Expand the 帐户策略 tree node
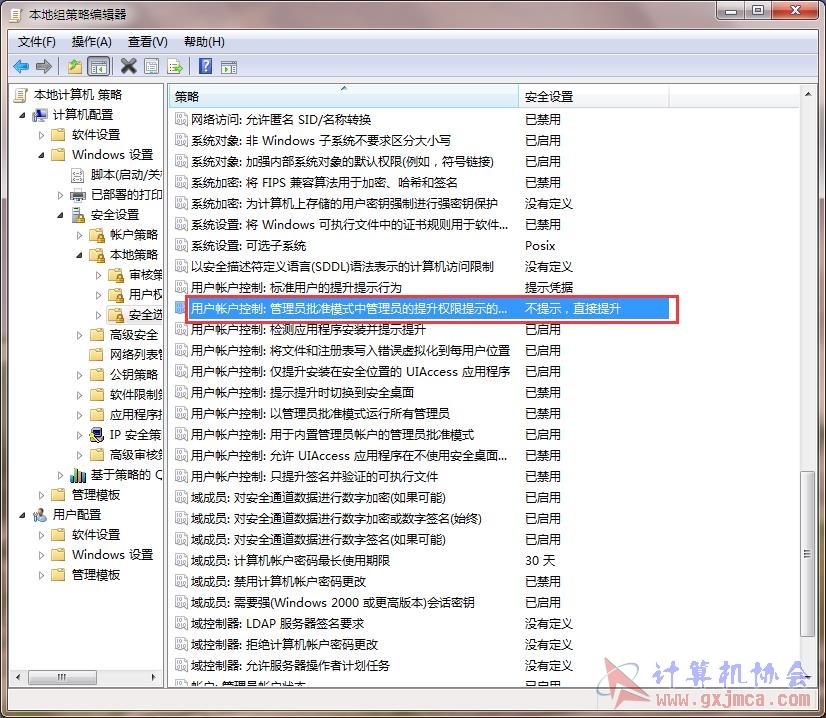The height and width of the screenshot is (718, 826). pyautogui.click(x=79, y=235)
